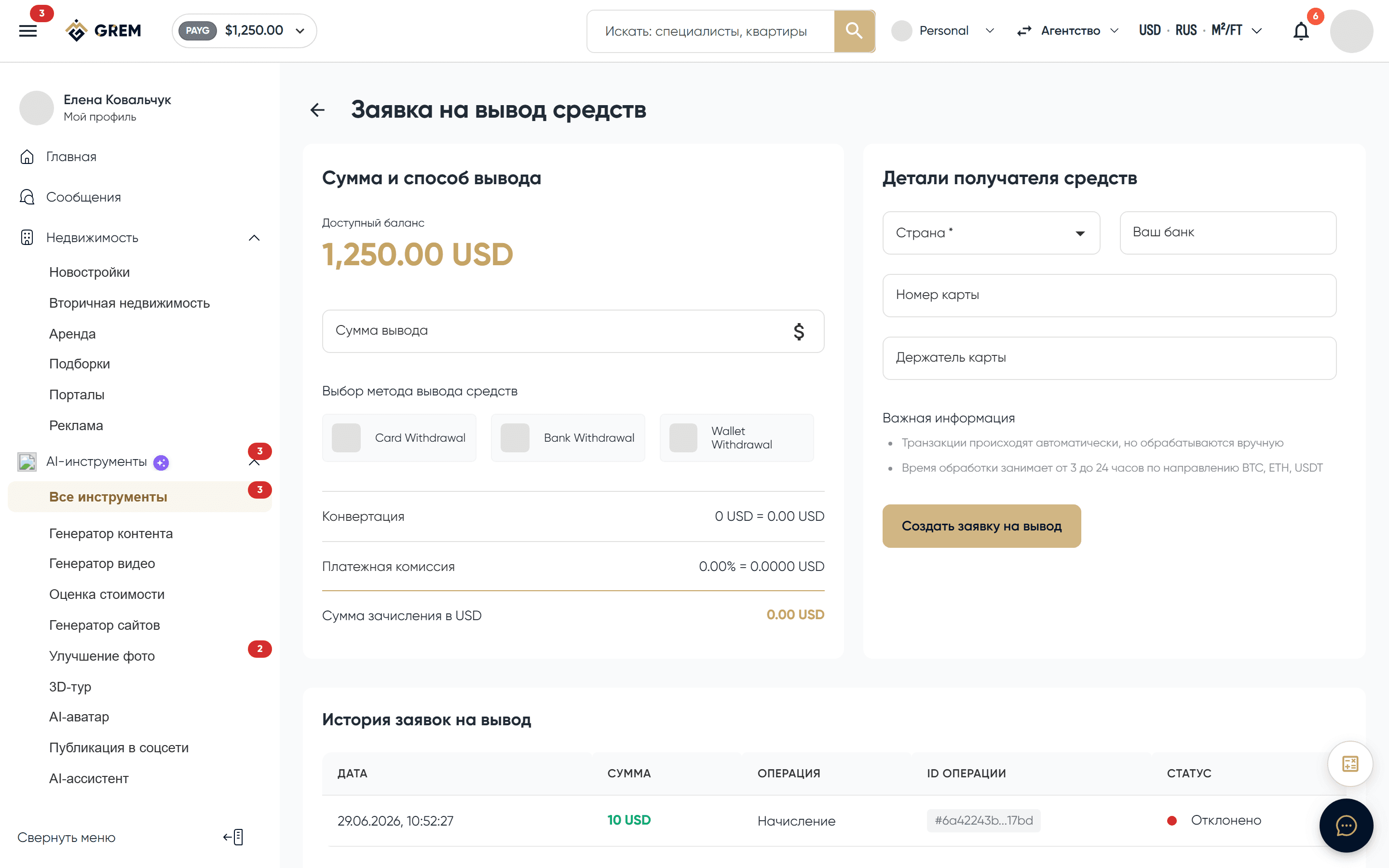The width and height of the screenshot is (1389, 868).
Task: Collapse the Недвижимость section
Action: point(254,238)
